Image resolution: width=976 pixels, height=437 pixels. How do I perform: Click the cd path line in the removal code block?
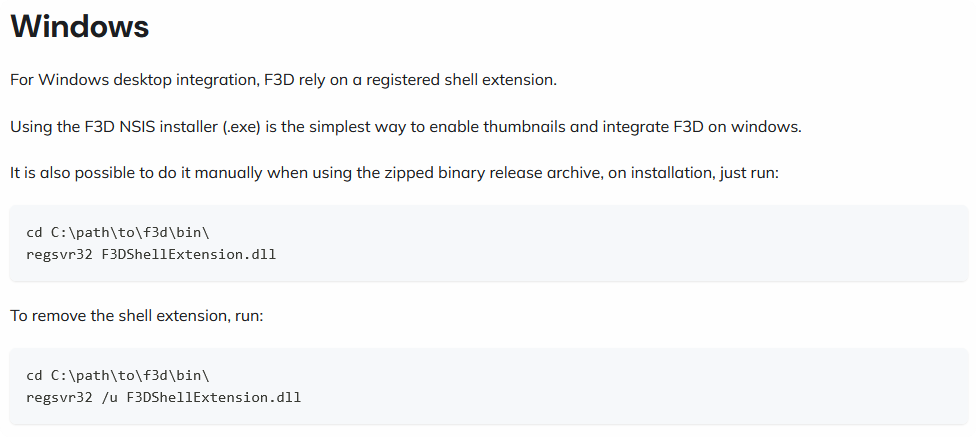[117, 376]
